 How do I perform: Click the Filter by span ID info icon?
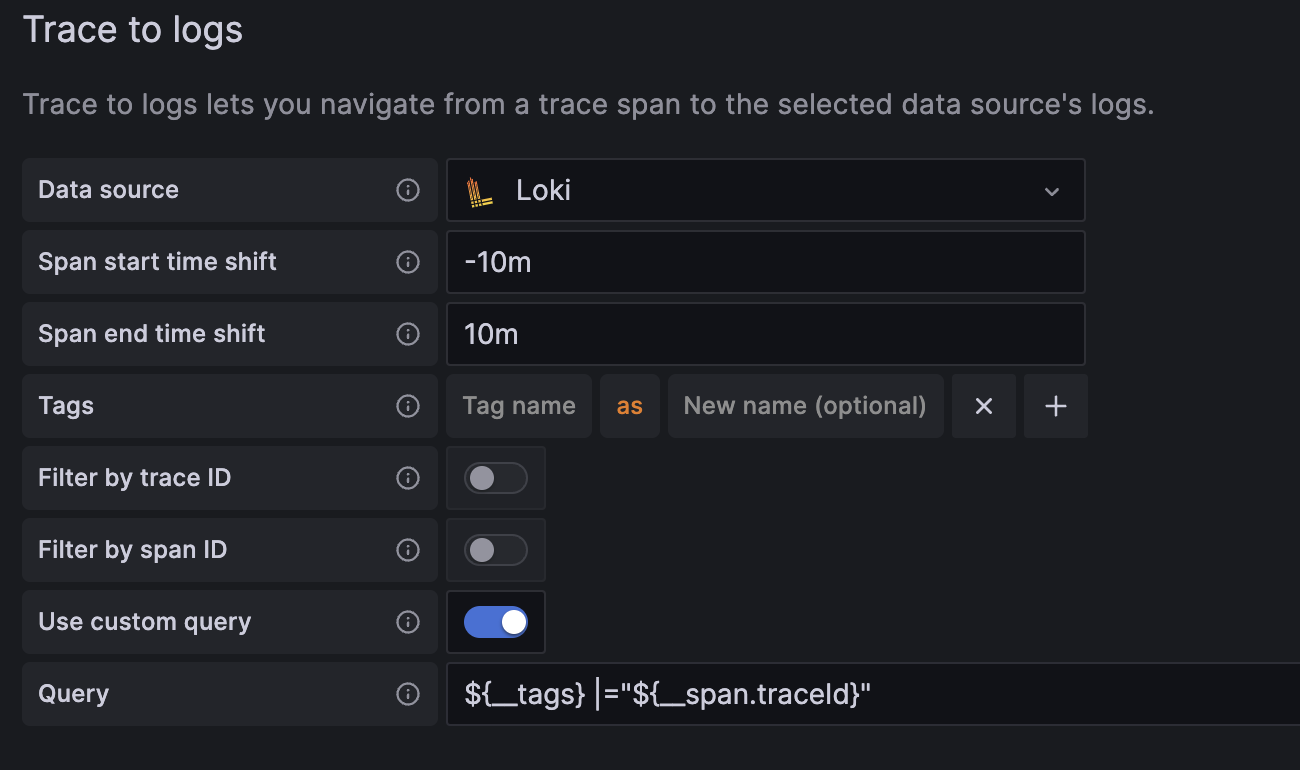coord(408,550)
